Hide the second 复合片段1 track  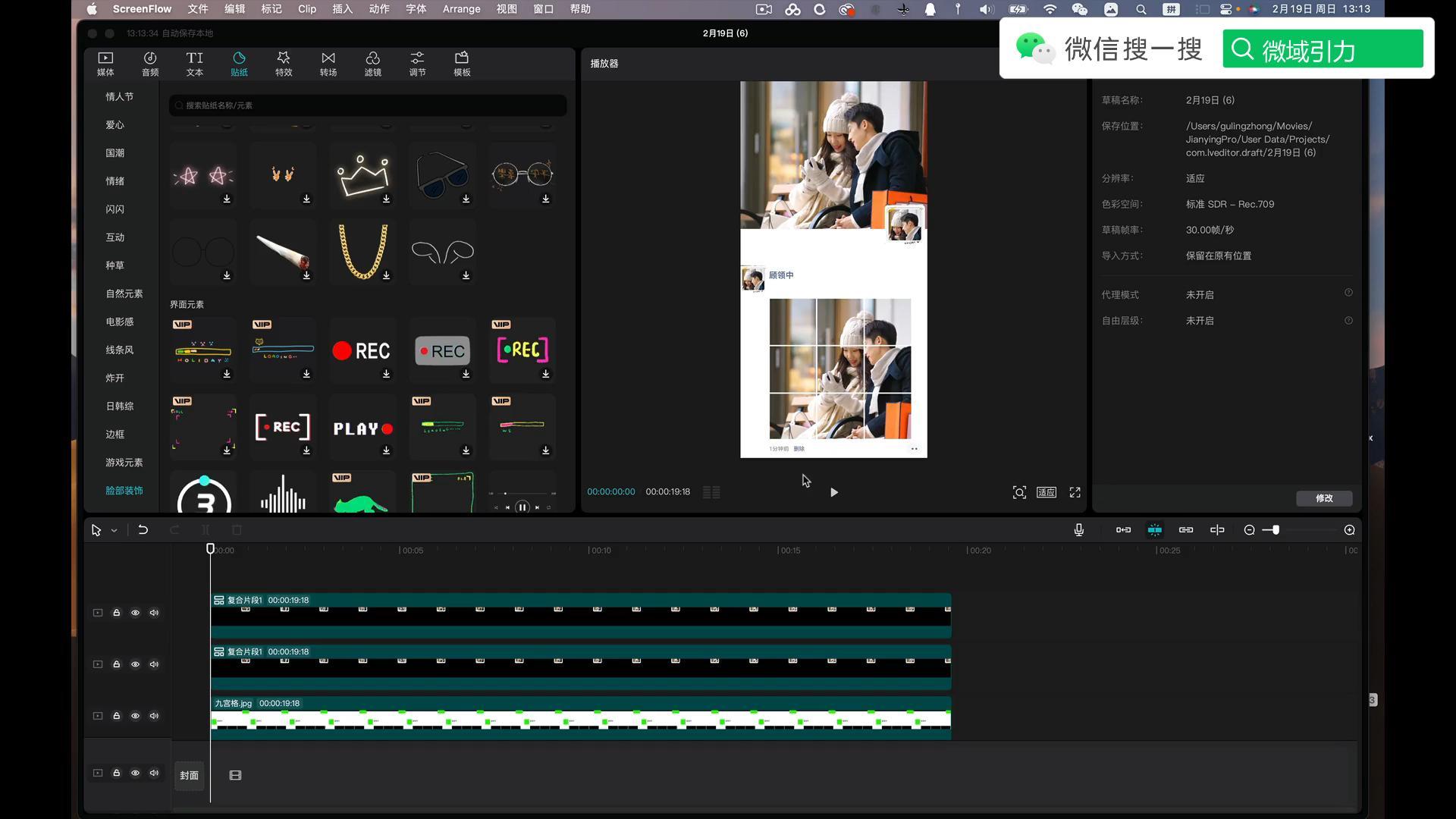pyautogui.click(x=135, y=664)
